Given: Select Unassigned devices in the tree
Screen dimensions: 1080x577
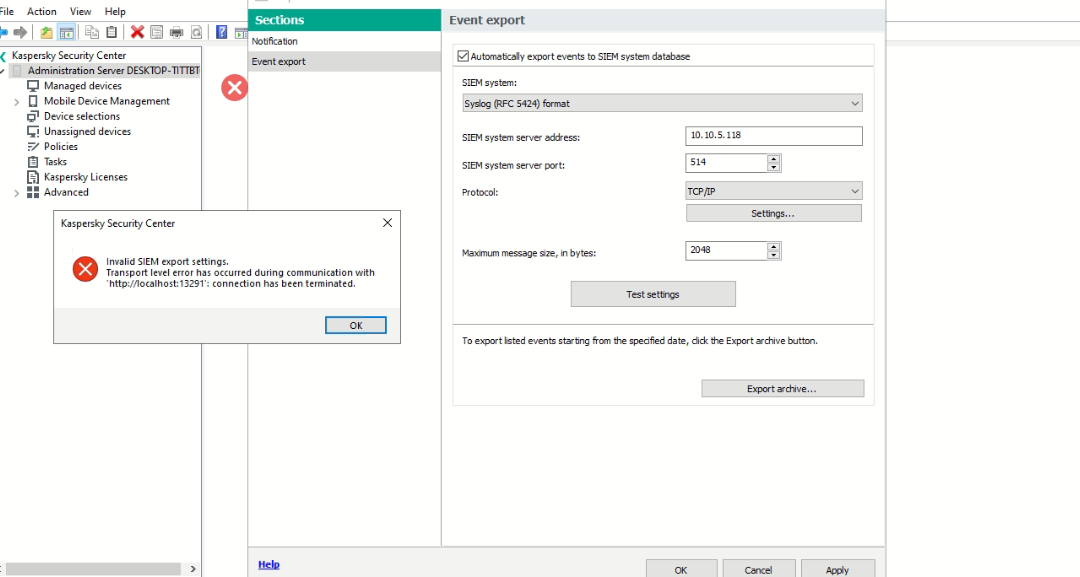Looking at the screenshot, I should click(x=87, y=132).
